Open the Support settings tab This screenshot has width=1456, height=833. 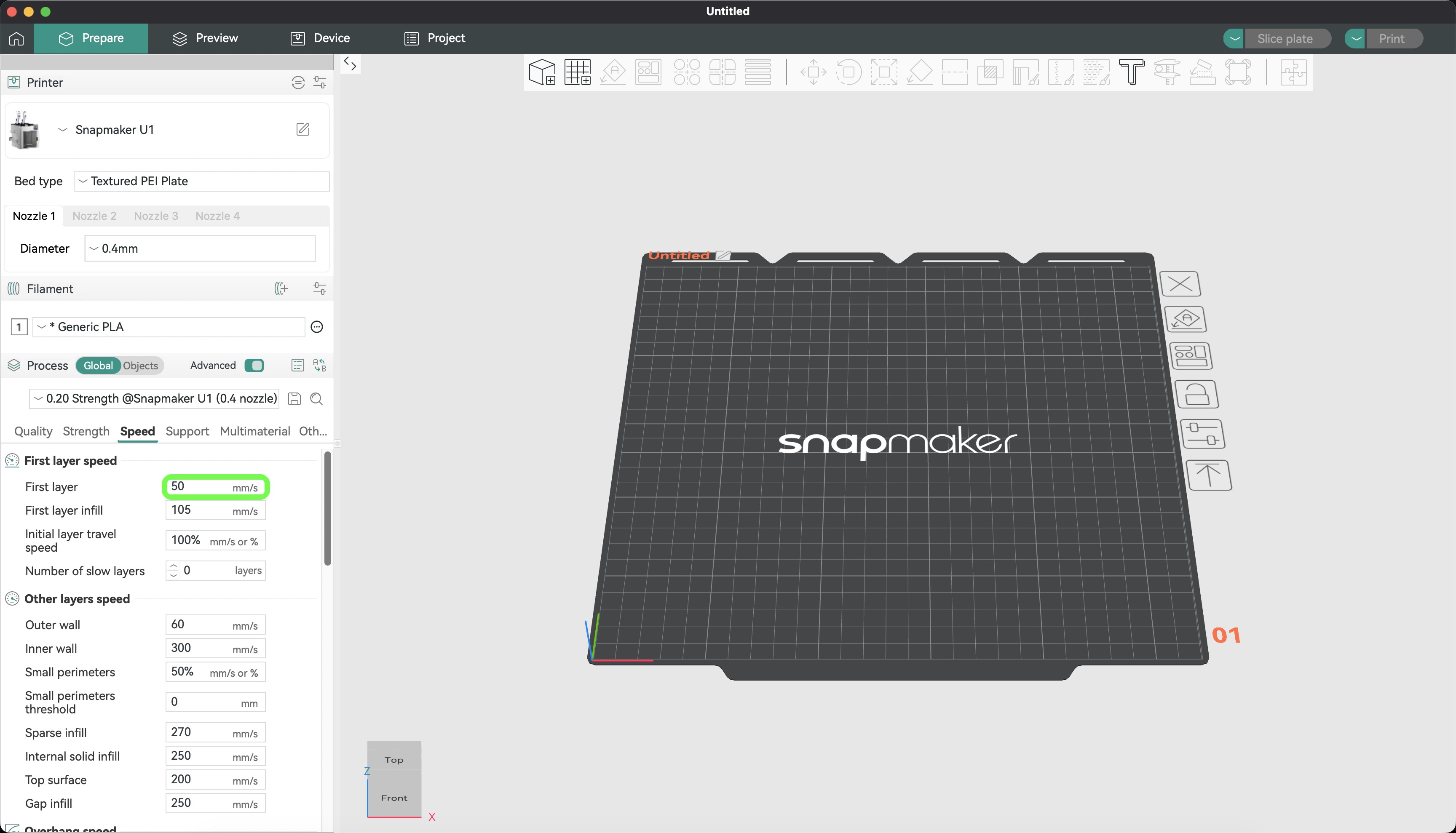tap(187, 431)
